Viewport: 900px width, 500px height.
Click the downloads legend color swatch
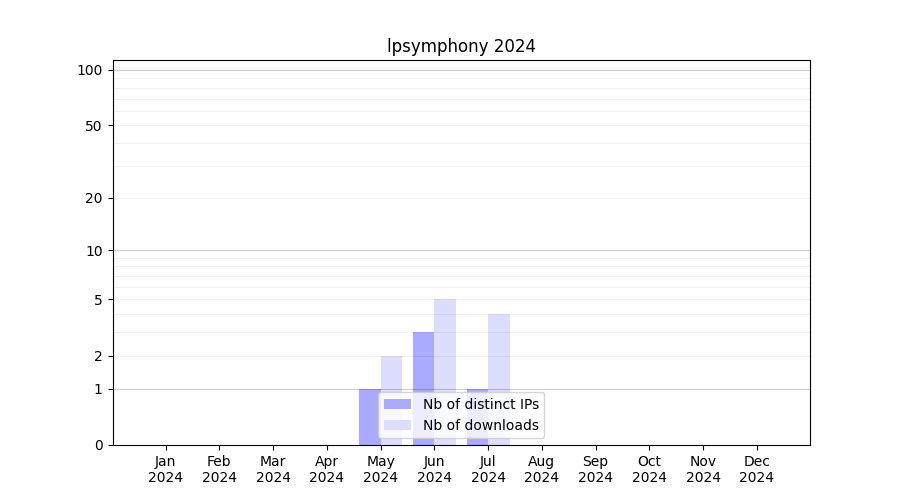pos(397,425)
